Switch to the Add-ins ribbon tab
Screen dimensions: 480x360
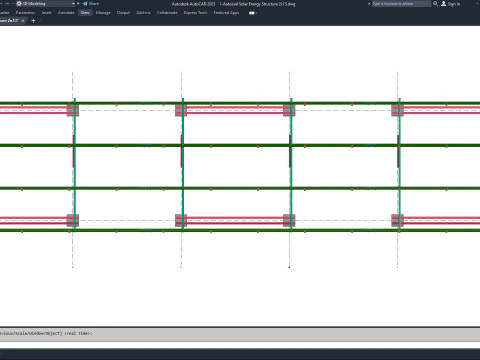tap(143, 13)
